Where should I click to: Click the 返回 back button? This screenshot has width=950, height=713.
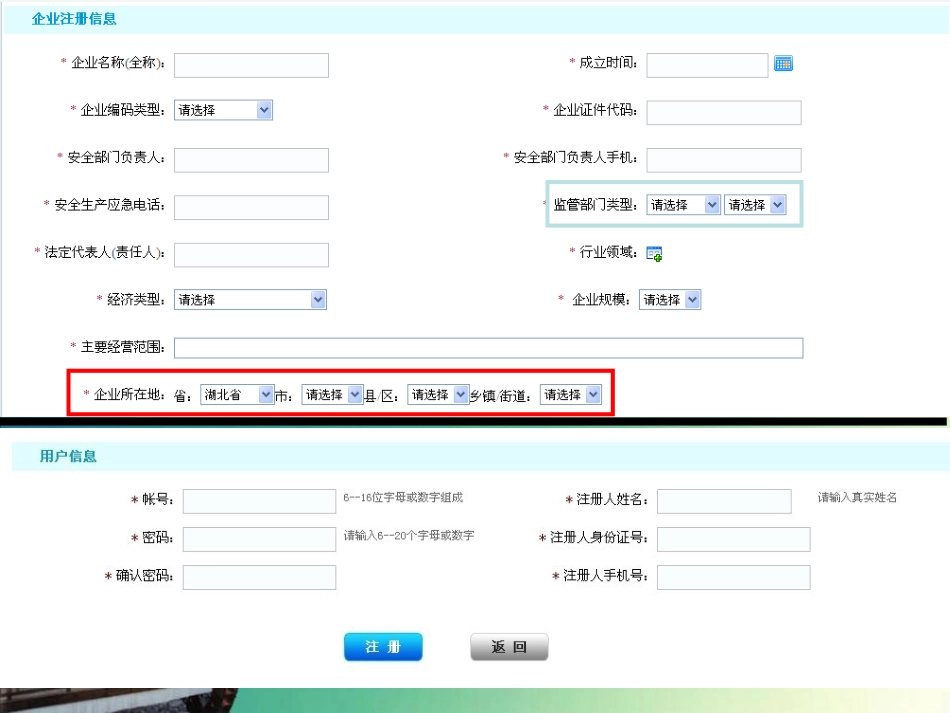tap(509, 647)
